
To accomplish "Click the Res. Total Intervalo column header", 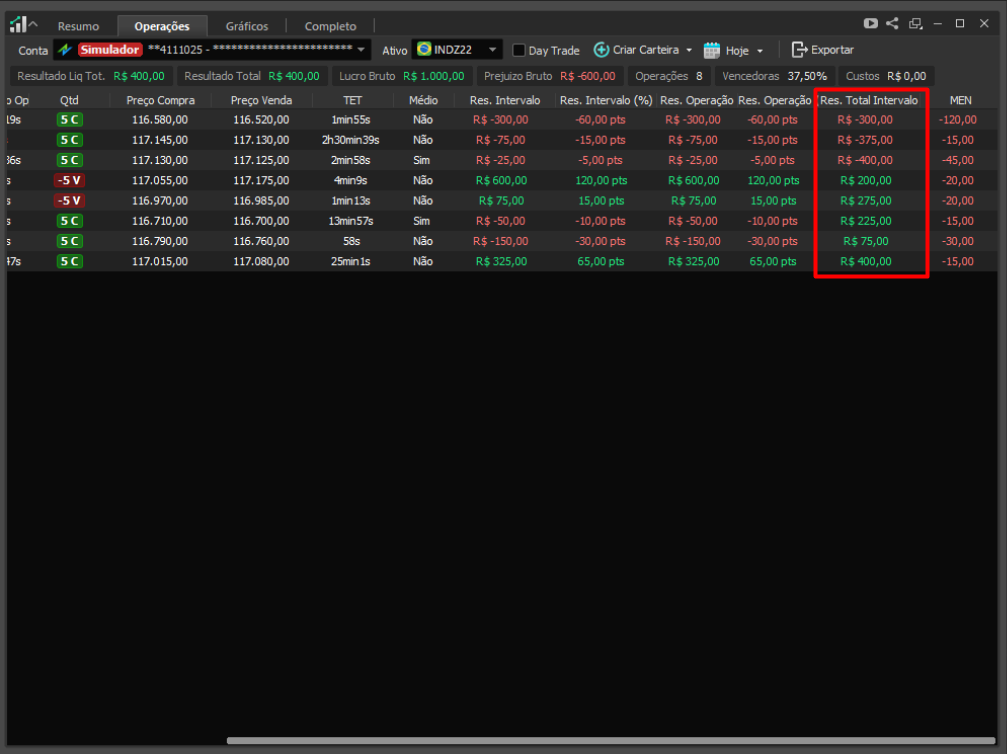I will pyautogui.click(x=869, y=100).
